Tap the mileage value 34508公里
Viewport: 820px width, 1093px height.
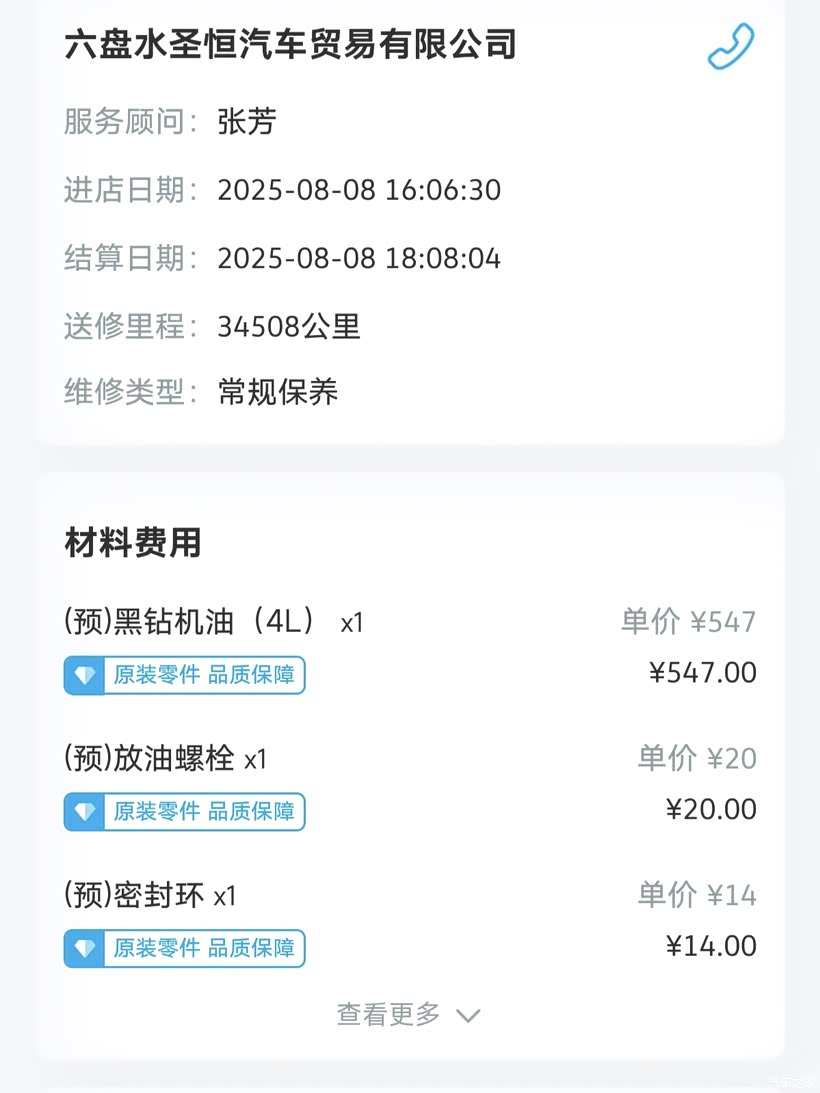pyautogui.click(x=289, y=326)
